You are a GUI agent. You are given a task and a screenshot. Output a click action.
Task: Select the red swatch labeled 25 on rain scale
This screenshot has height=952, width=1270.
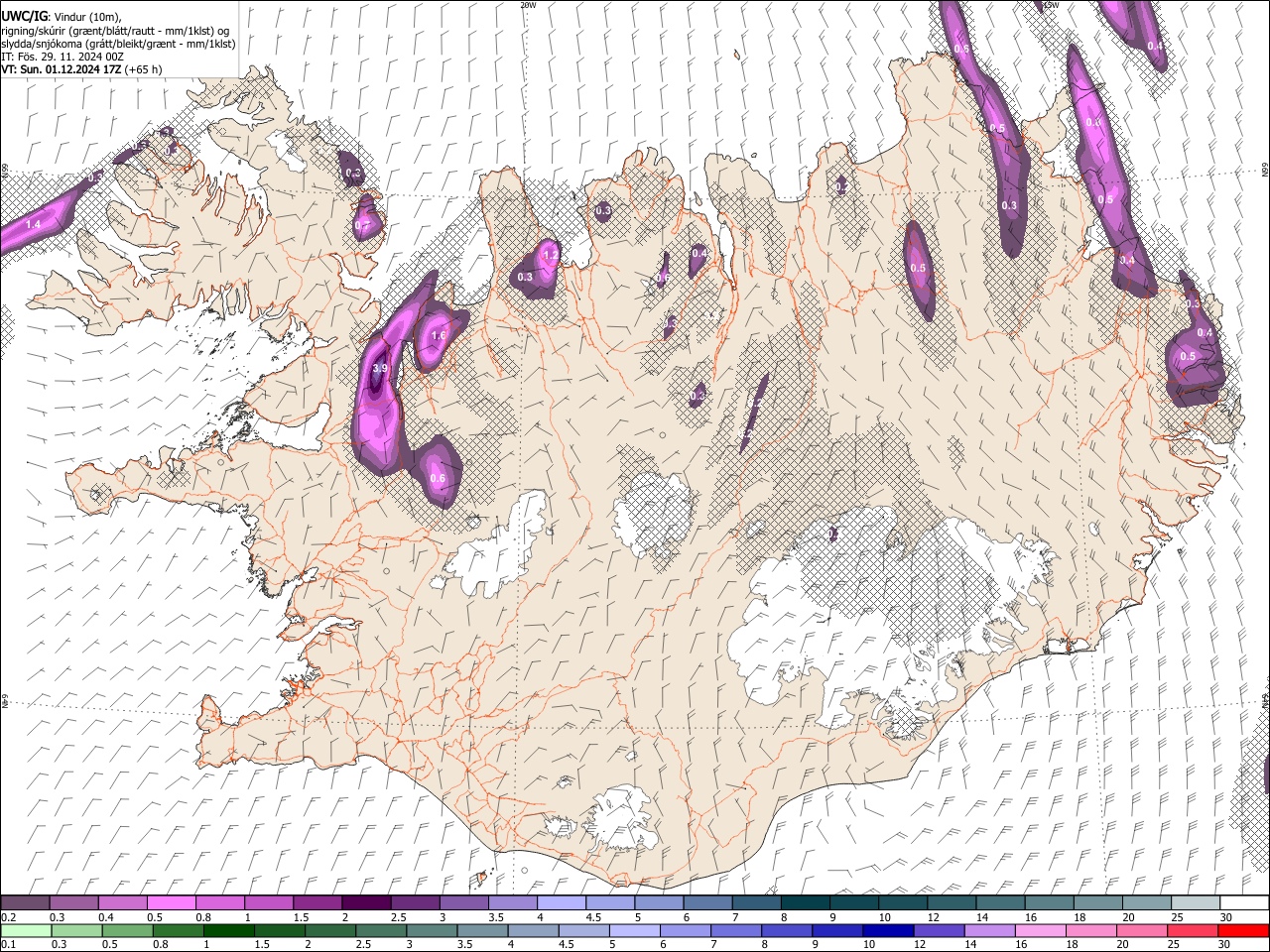point(1192,930)
